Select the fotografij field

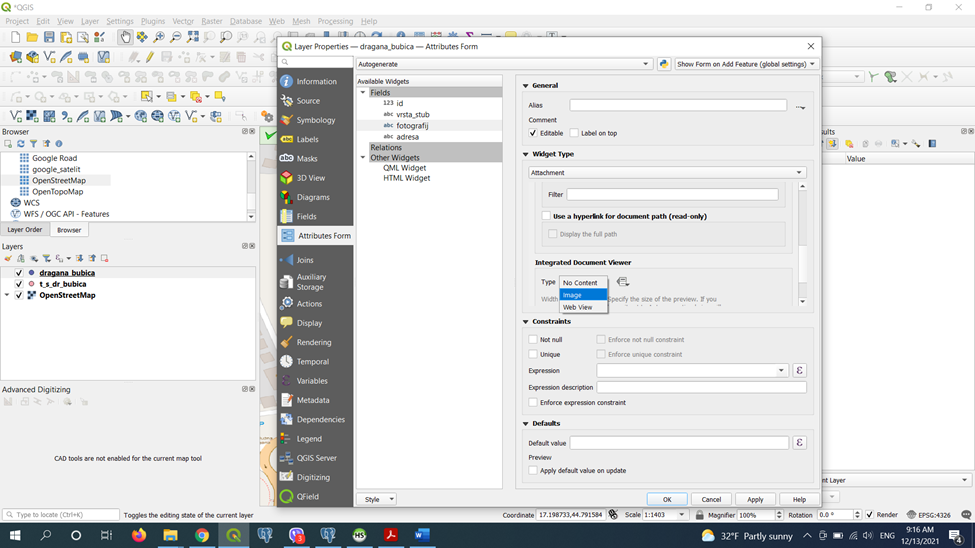click(x=412, y=126)
